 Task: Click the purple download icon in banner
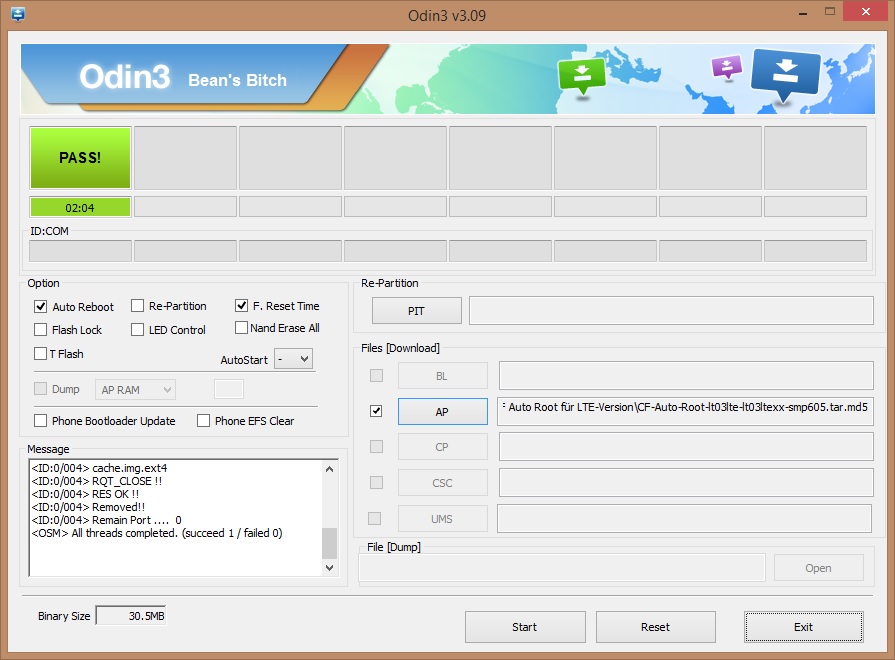coord(727,67)
